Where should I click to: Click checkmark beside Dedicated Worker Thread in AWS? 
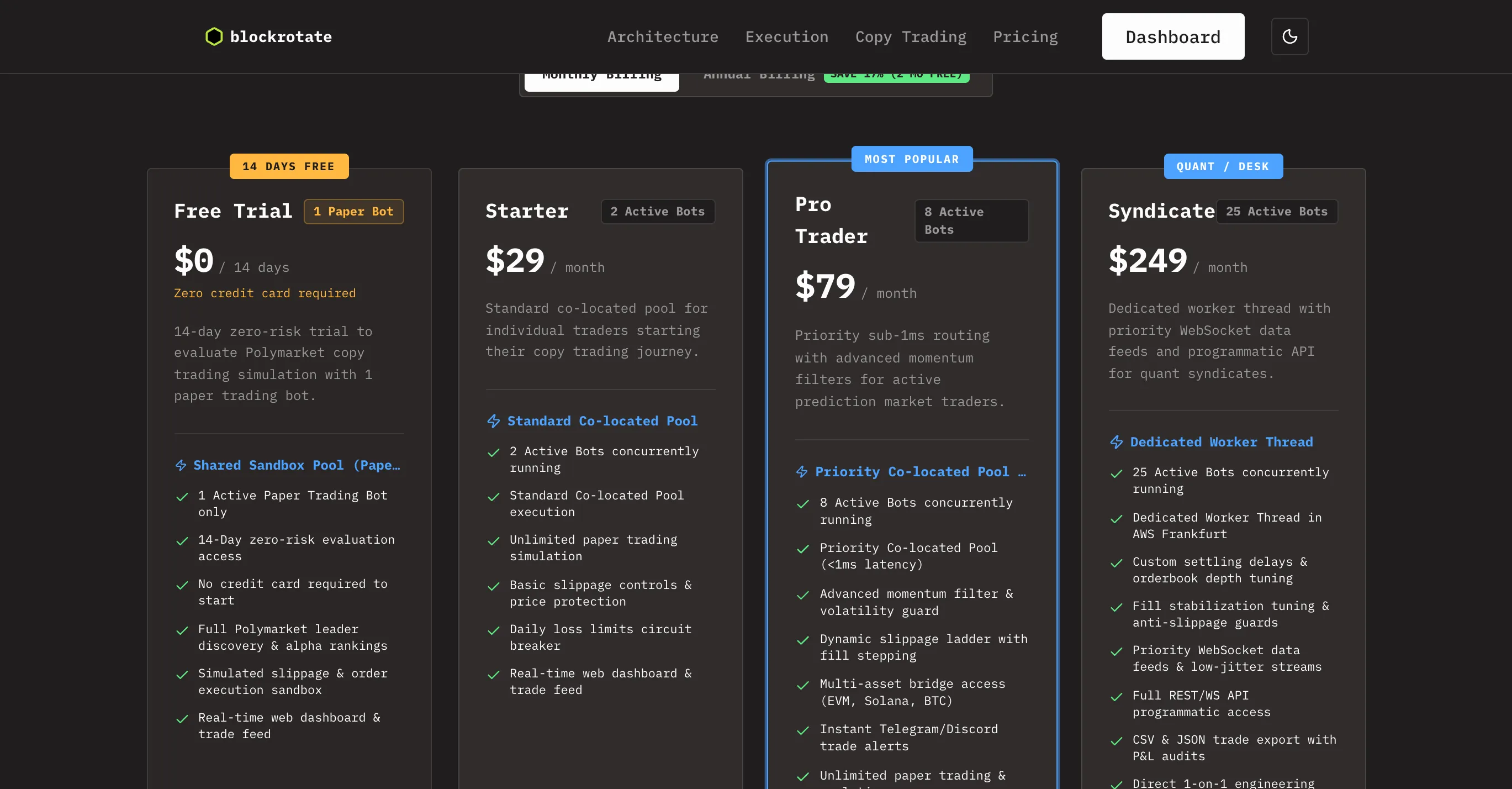click(1117, 519)
